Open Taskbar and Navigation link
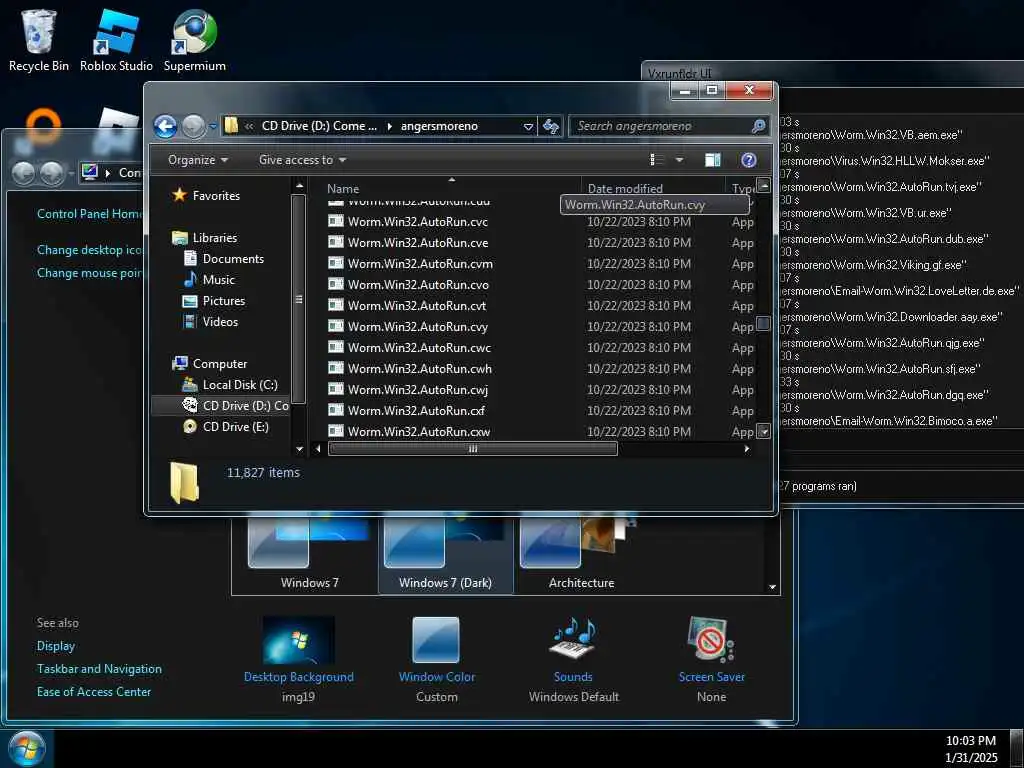The image size is (1024, 768). pos(99,669)
